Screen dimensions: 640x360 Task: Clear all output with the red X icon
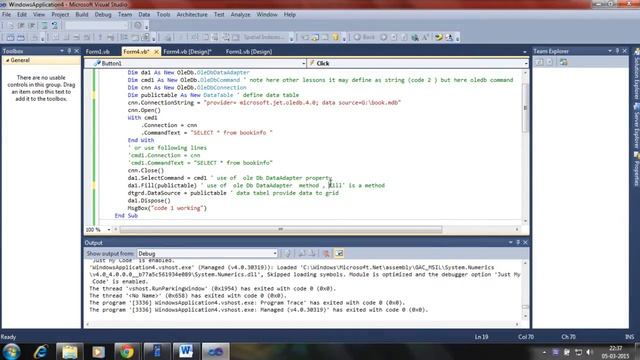click(326, 253)
